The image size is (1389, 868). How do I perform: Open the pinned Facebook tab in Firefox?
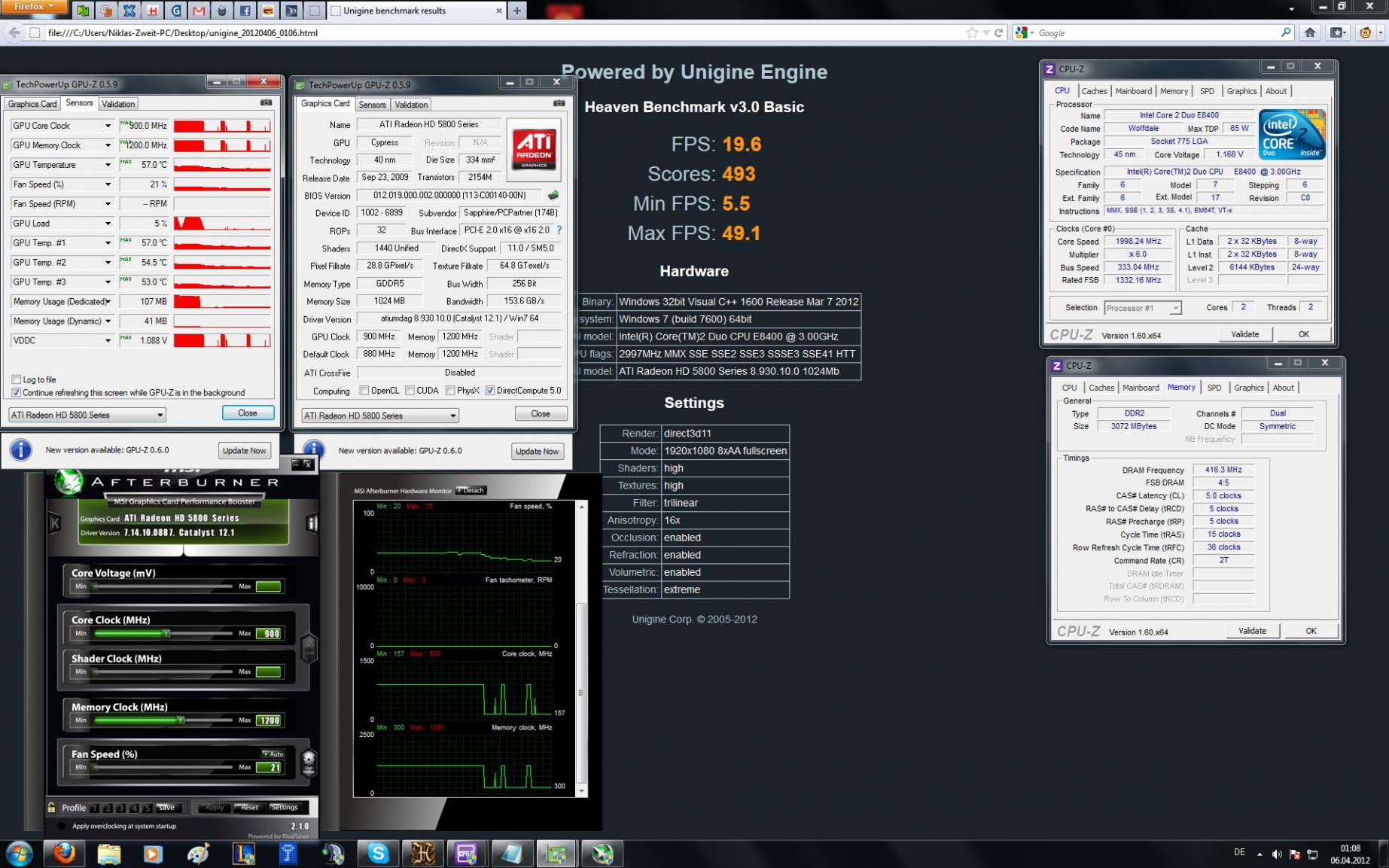[245, 11]
